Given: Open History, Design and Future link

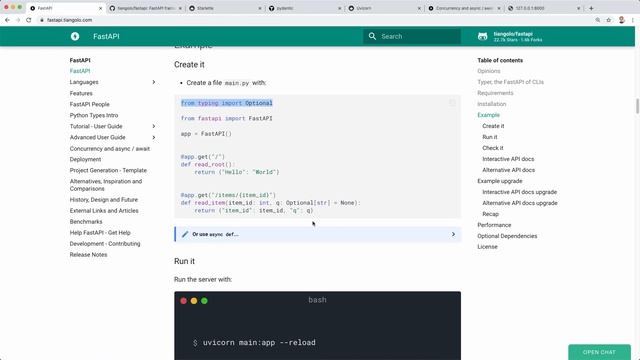Looking at the screenshot, I should pyautogui.click(x=103, y=200).
